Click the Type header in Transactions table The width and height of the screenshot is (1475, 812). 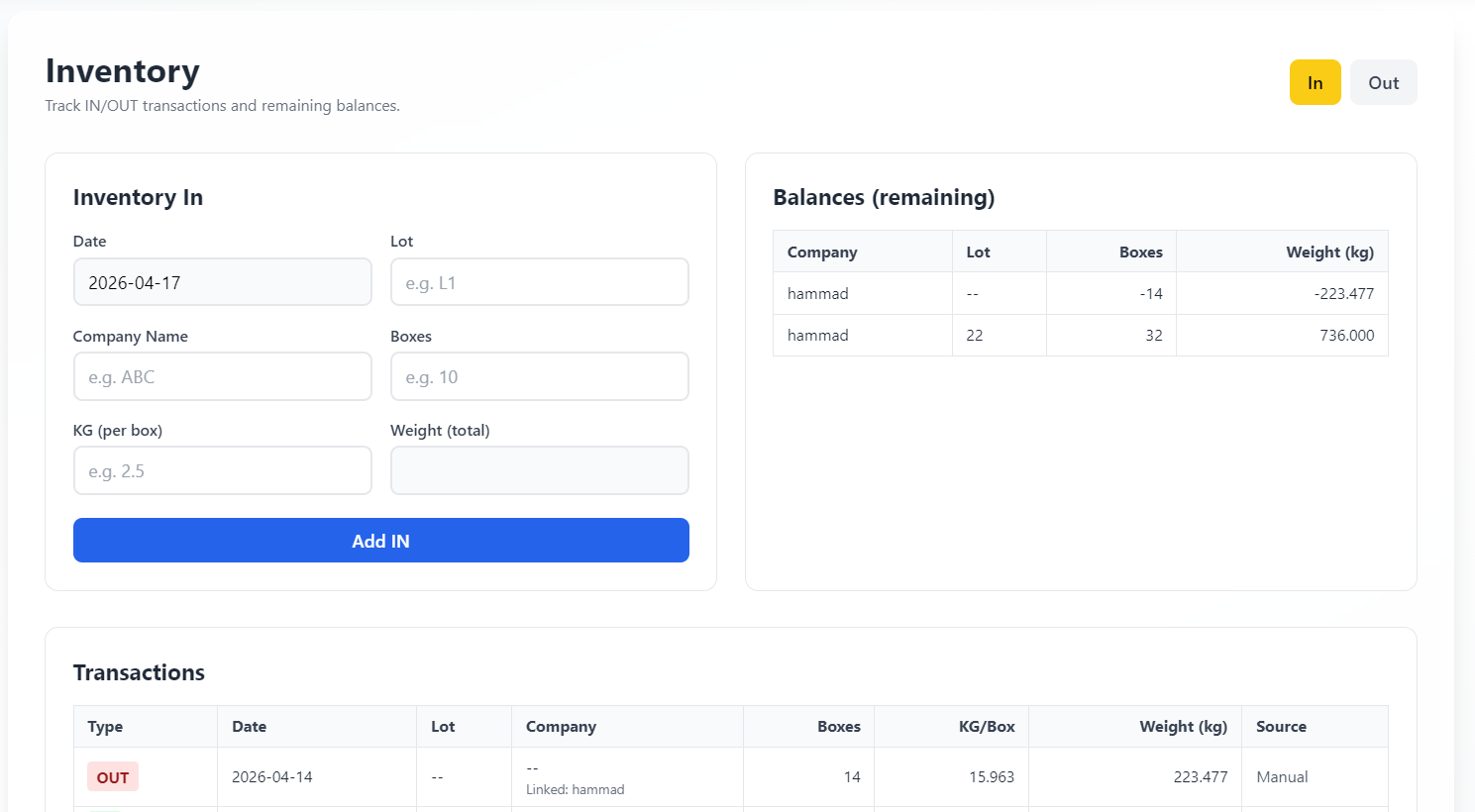pos(146,727)
